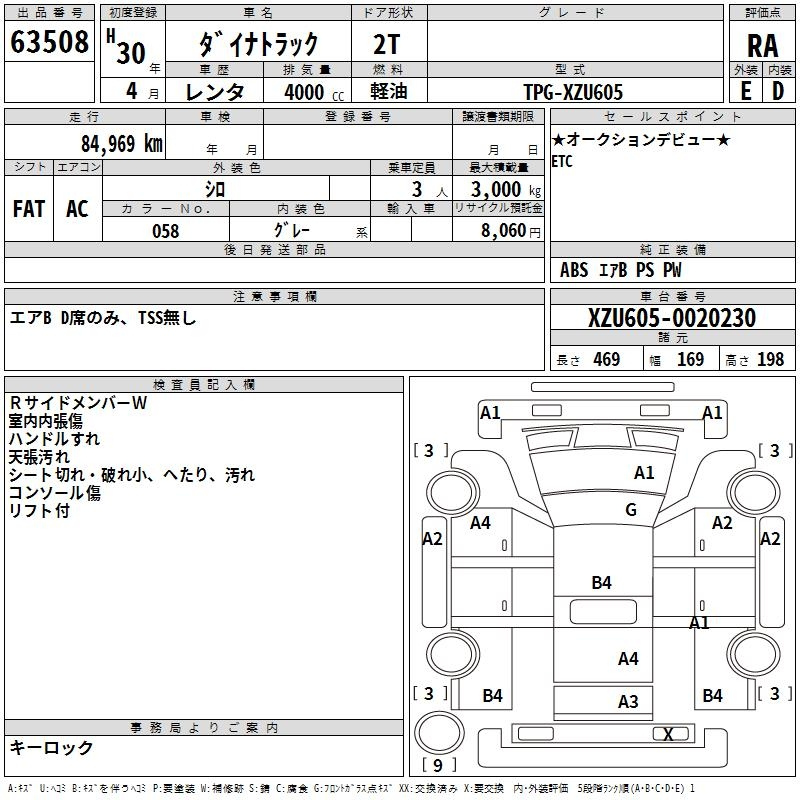This screenshot has width=800, height=800.
Task: Click the spare tire circle labeled 9
Action: click(x=439, y=732)
